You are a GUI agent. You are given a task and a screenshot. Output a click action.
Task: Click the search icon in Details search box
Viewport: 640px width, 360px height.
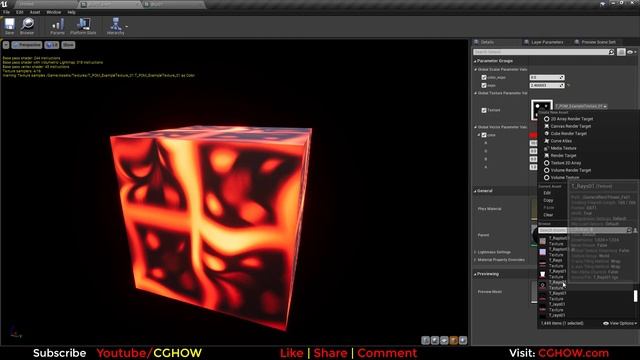[x=611, y=52]
